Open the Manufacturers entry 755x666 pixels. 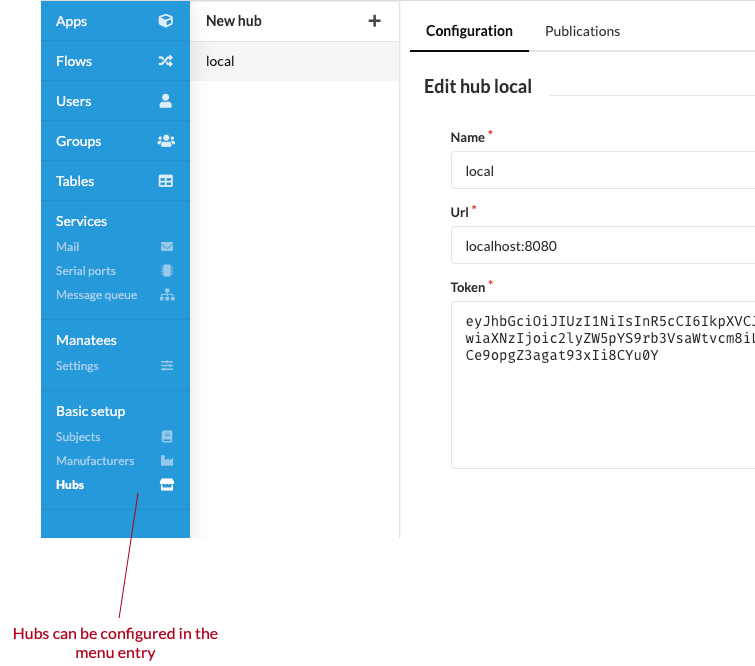tap(116, 461)
